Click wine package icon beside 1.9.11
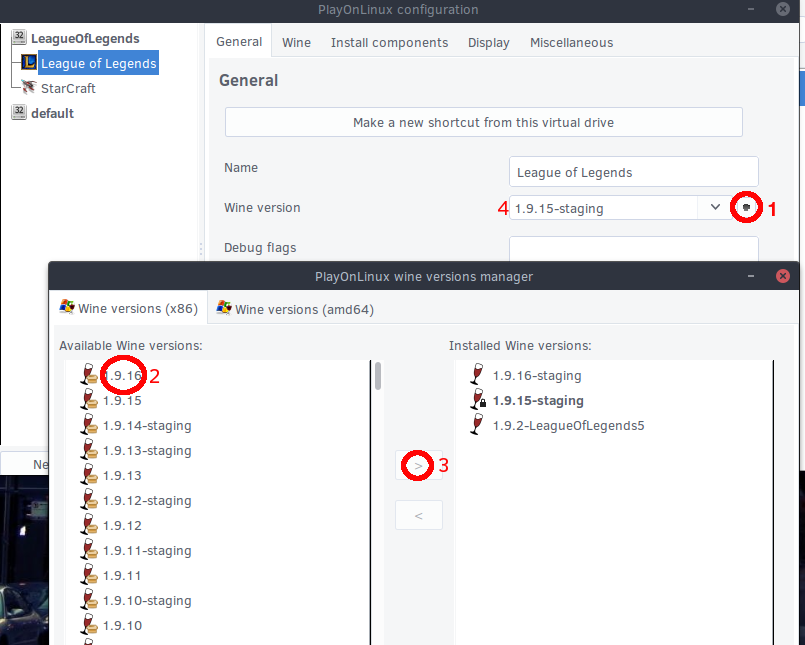This screenshot has width=805, height=645. point(89,574)
